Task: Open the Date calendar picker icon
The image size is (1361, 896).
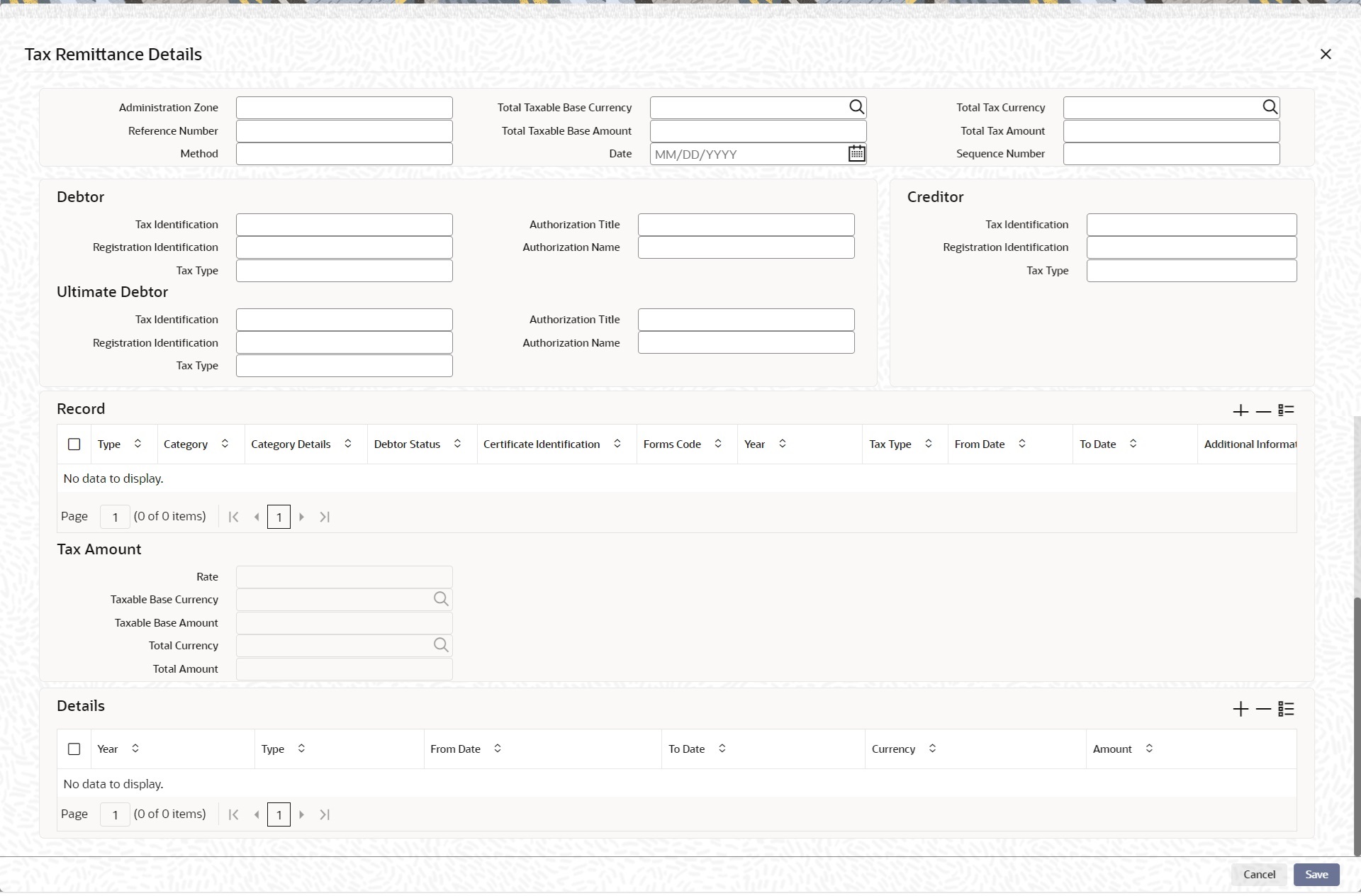Action: click(856, 153)
